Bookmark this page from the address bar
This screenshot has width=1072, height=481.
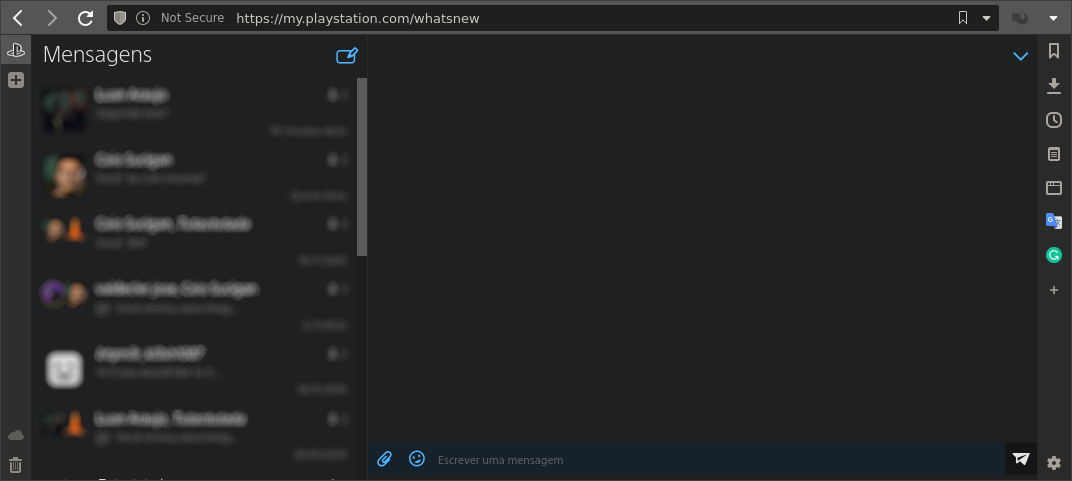pyautogui.click(x=963, y=18)
